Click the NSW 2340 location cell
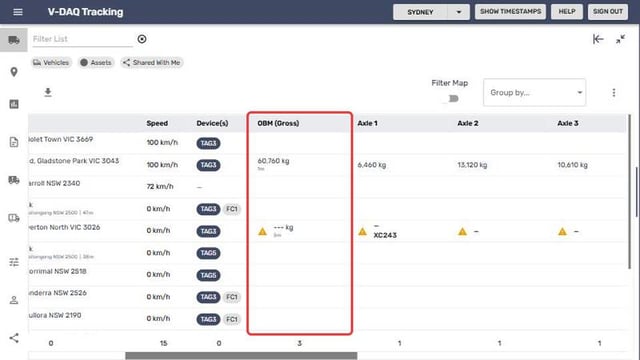Image resolution: width=640 pixels, height=360 pixels. coord(54,183)
